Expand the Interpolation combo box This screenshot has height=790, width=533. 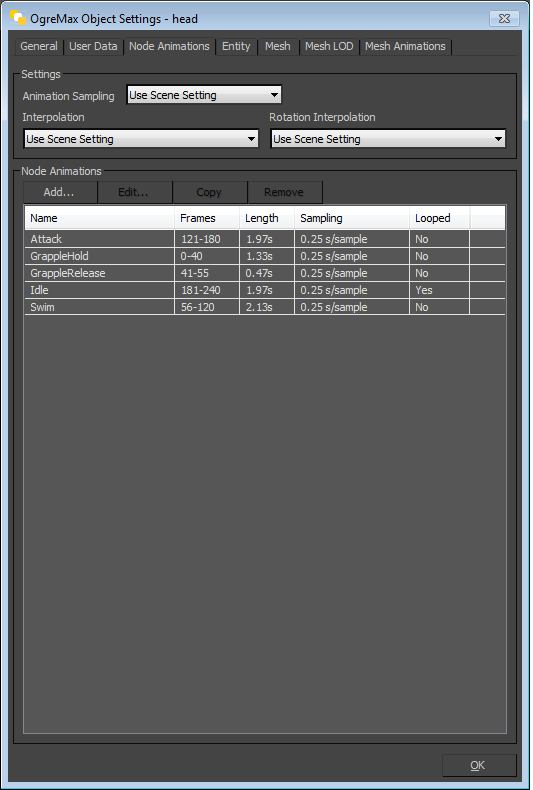(141, 139)
